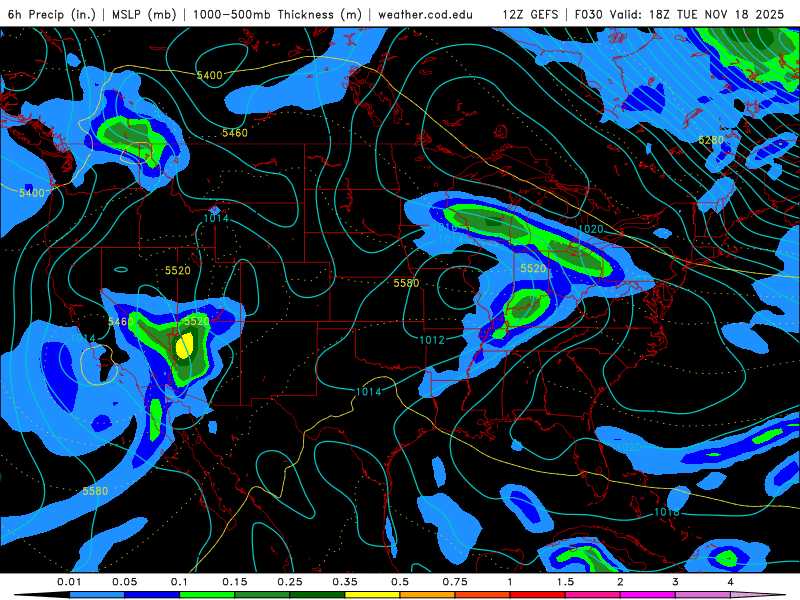Click the yellow precipitation maximum in the Southwest
Screen dimensions: 800x600
(184, 345)
